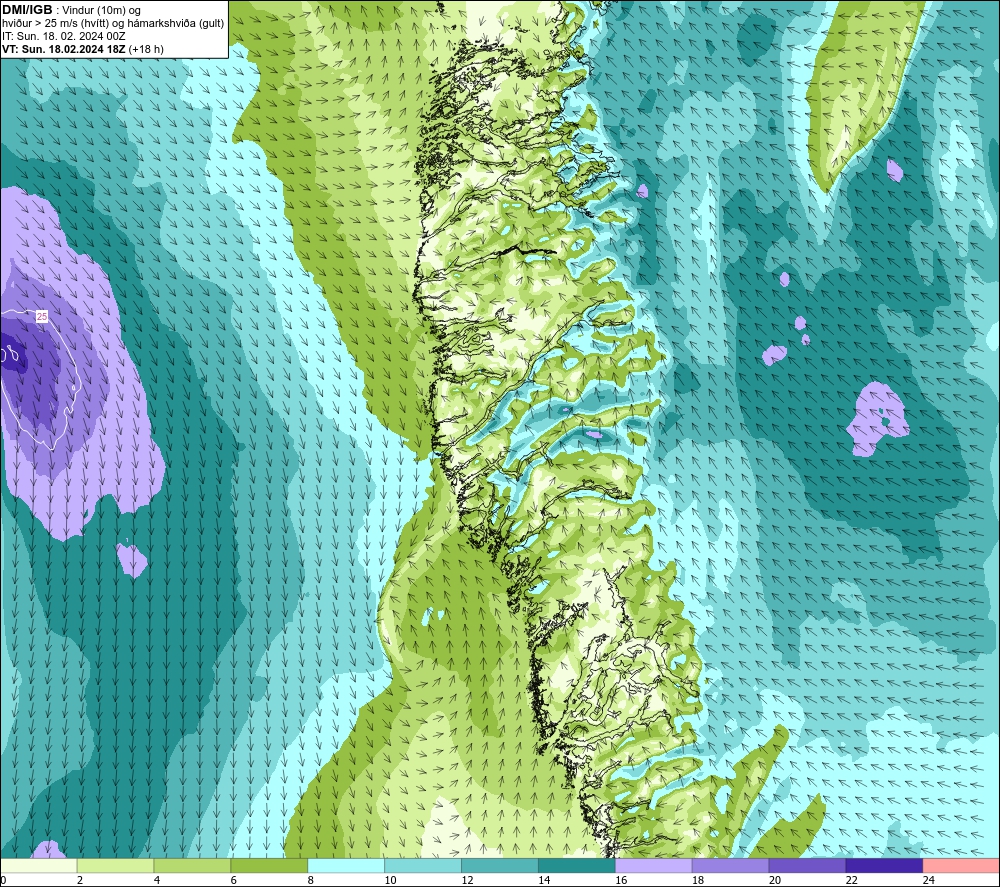Click the dark indigo 22–24 m/s legend swatch

pyautogui.click(x=884, y=865)
